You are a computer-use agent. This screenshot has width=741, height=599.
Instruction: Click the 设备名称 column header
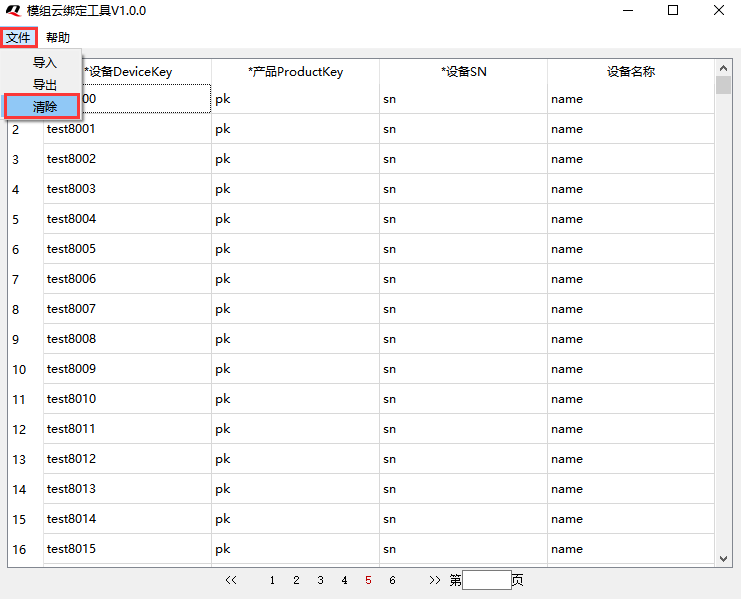pos(631,72)
